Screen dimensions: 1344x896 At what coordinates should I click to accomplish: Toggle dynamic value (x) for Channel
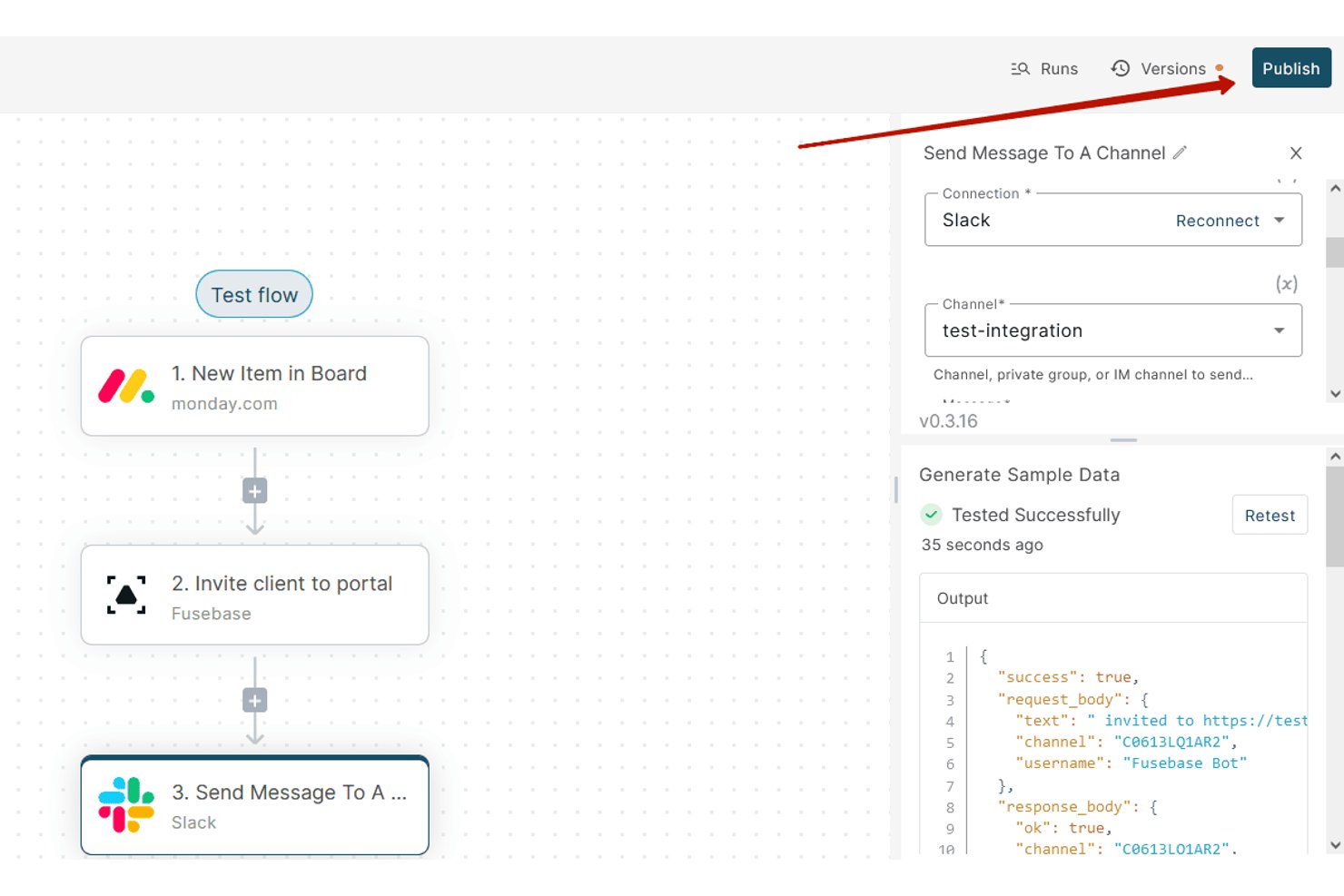[x=1287, y=283]
